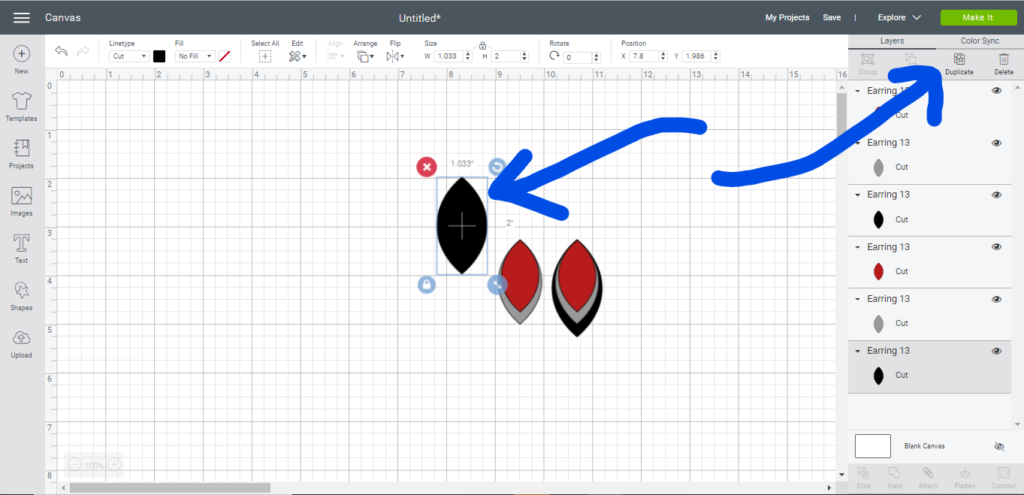This screenshot has height=495, width=1024.
Task: Click the lock handle below selected shape
Action: coord(426,284)
